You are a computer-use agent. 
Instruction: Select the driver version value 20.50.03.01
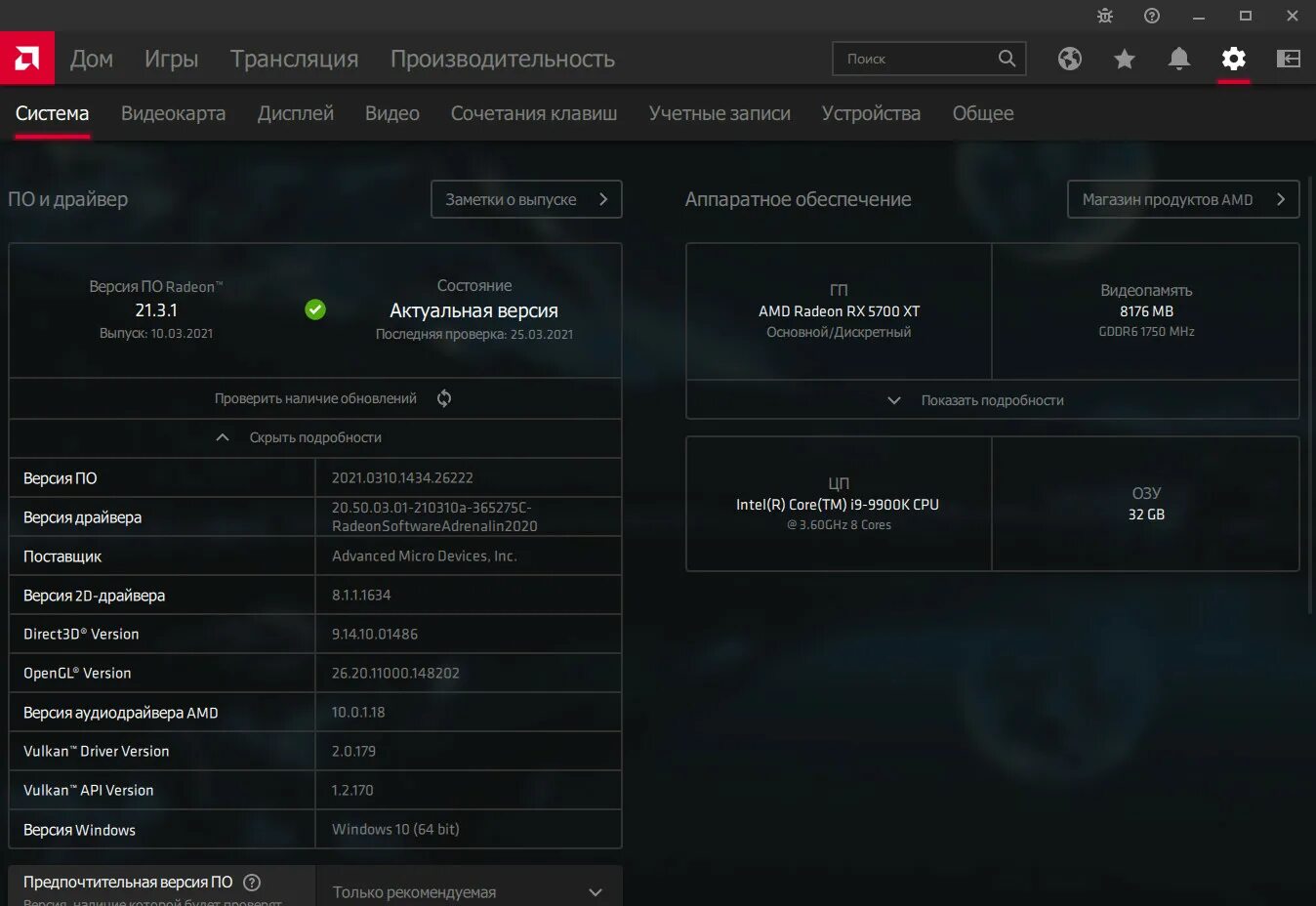point(434,516)
